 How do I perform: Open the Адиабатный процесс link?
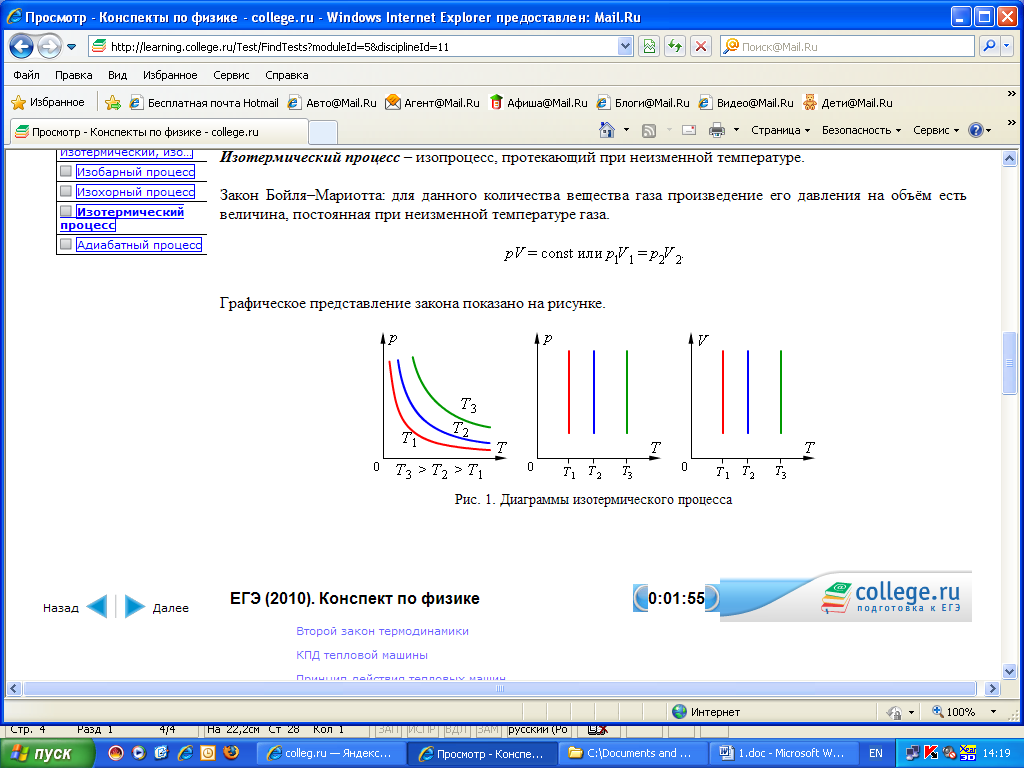click(139, 245)
